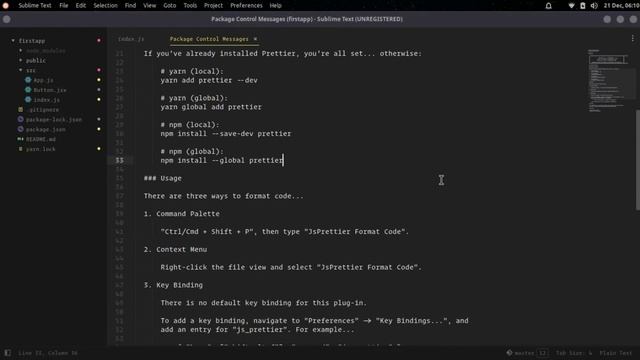Click the vertical scrollbar thumb in editor
Image resolution: width=640 pixels, height=360 pixels.
[x=637, y=160]
